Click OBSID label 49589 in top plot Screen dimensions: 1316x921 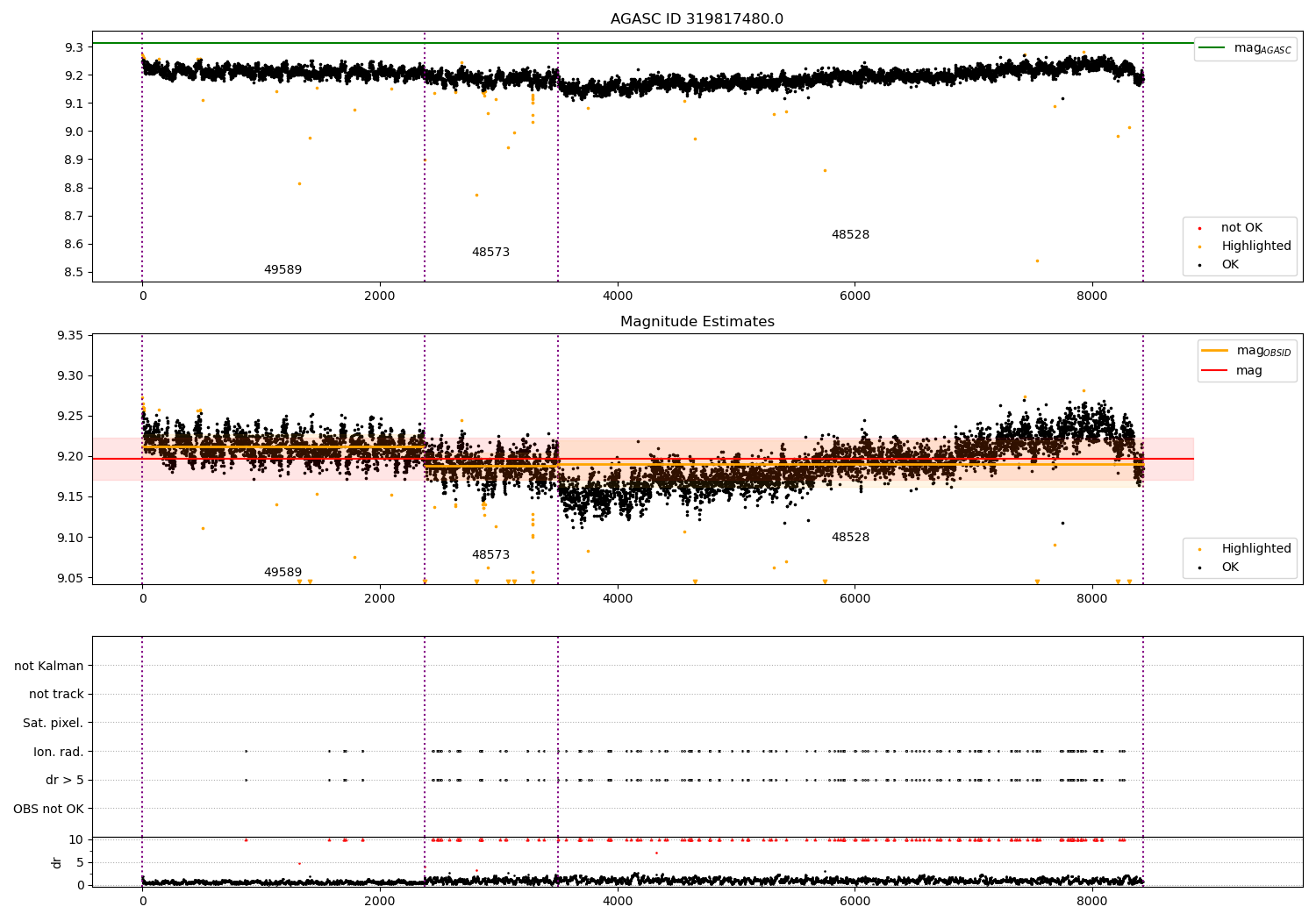pyautogui.click(x=283, y=270)
